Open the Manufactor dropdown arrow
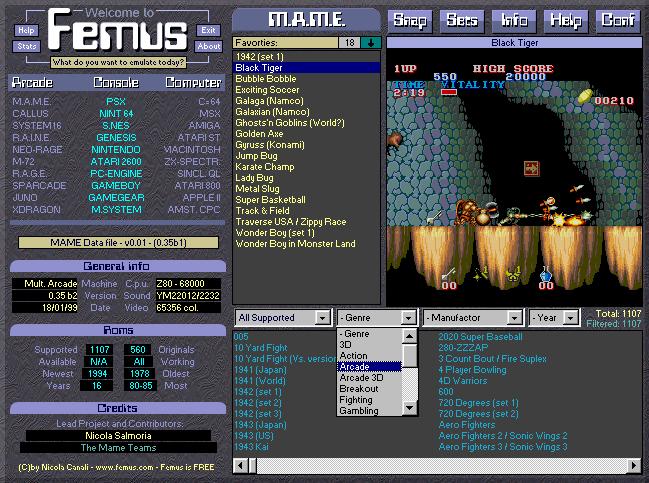This screenshot has width=649, height=483. coord(514,318)
